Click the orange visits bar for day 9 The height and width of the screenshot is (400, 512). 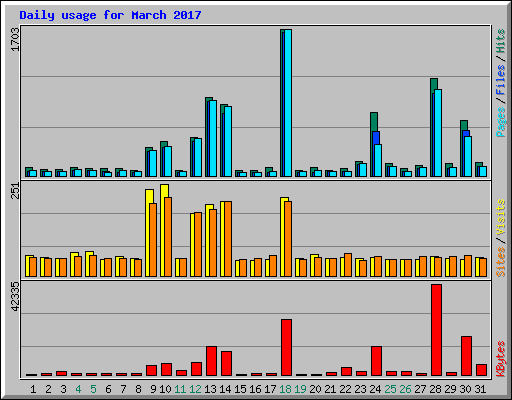[153, 240]
